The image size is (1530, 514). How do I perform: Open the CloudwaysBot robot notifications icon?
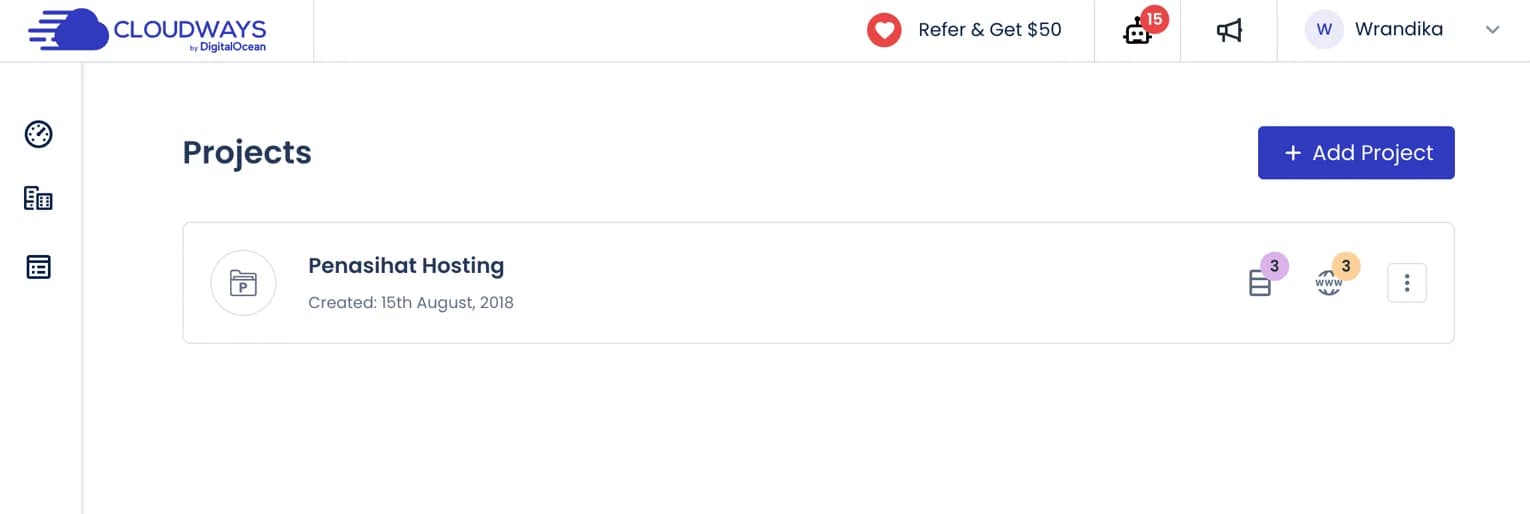point(1136,33)
